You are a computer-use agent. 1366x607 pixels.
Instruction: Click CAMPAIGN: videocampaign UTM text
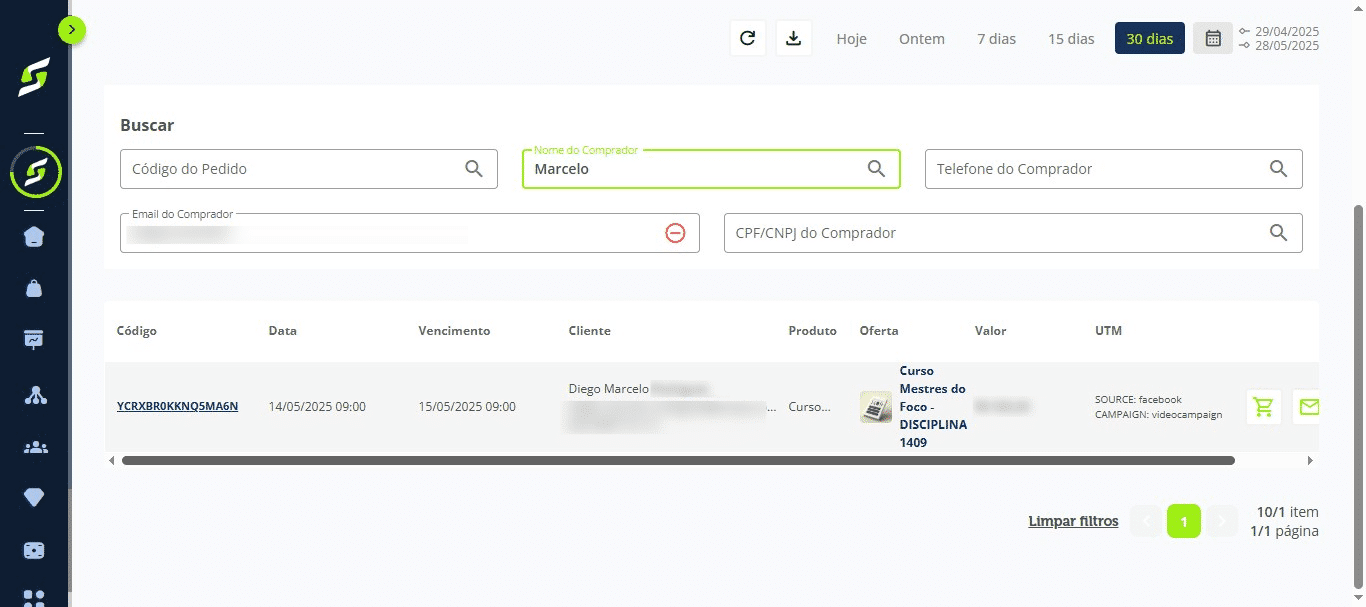click(1158, 414)
